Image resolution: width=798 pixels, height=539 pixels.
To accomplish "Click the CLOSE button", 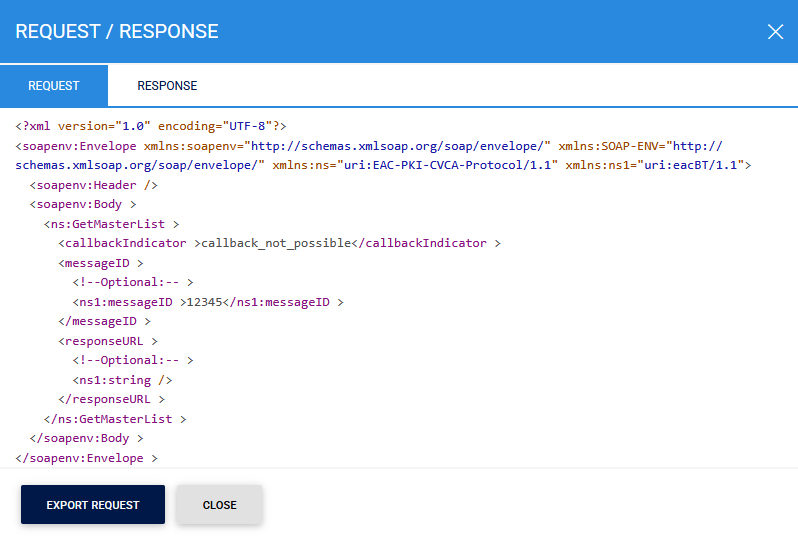I will point(219,504).
